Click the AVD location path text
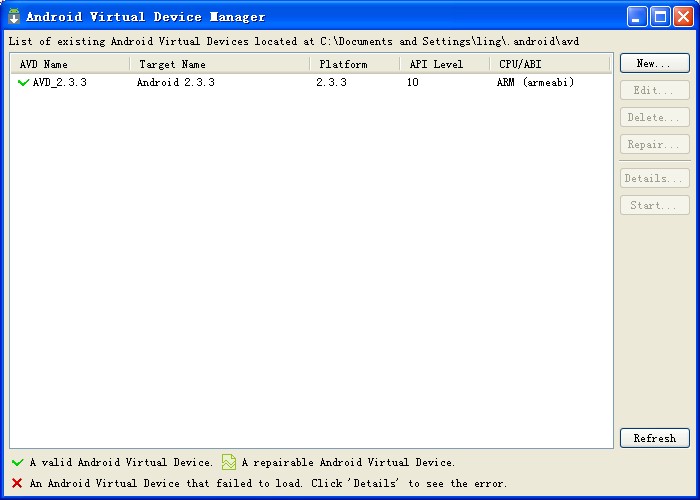The image size is (700, 500). pos(450,42)
